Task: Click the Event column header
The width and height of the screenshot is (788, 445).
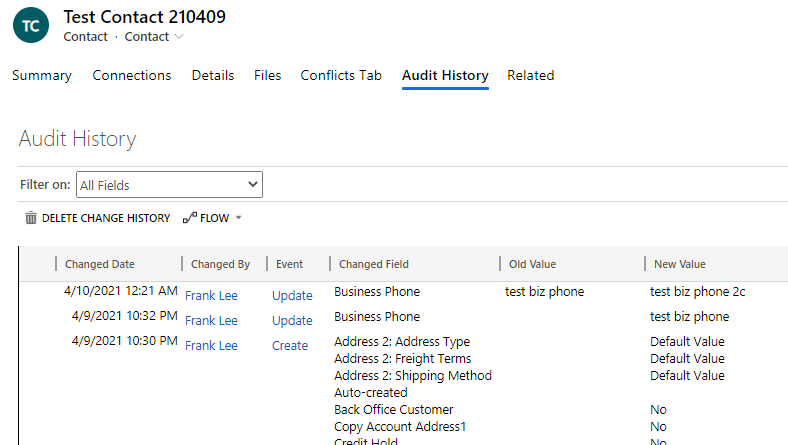Action: point(290,264)
